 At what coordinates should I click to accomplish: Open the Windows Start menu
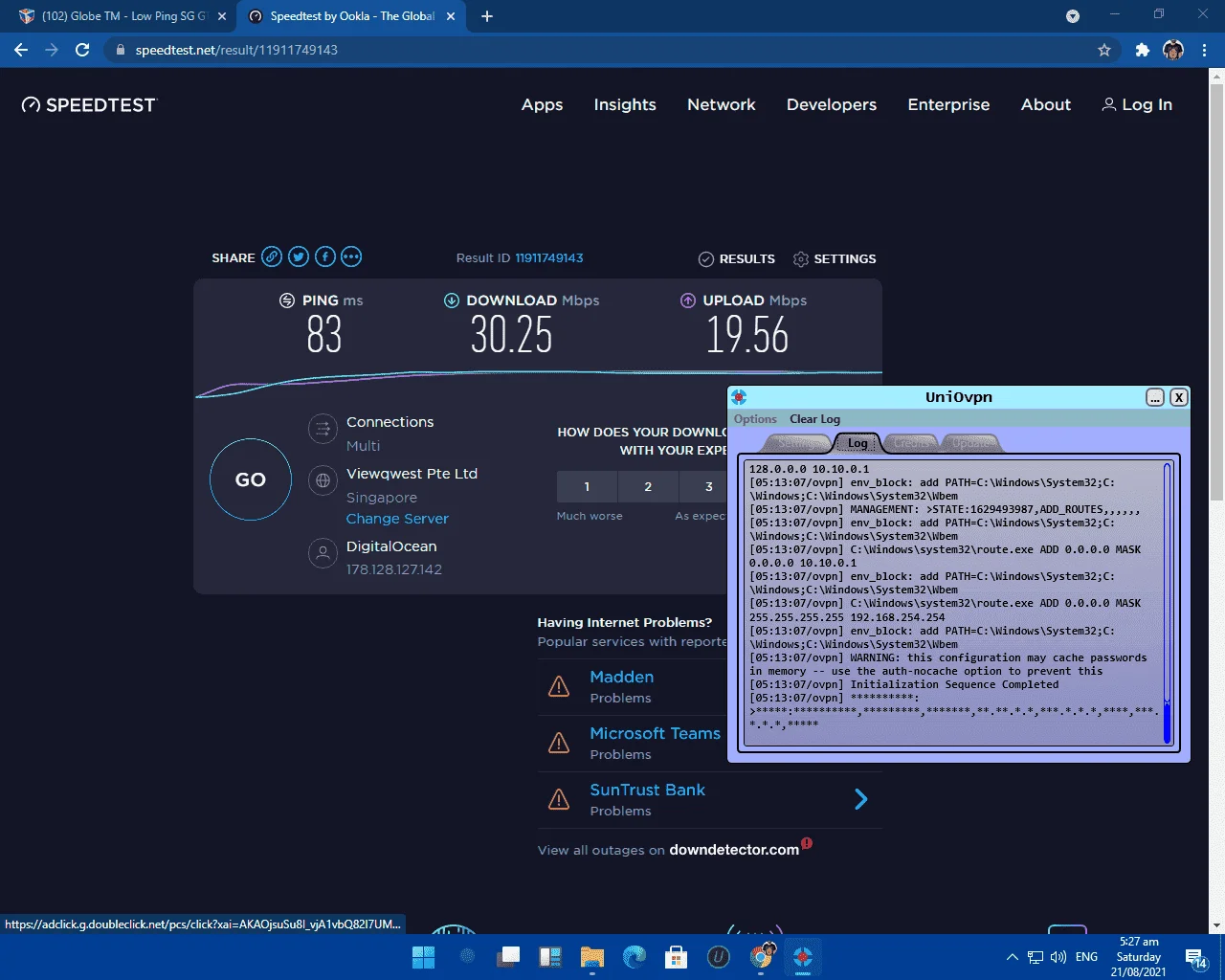tap(423, 957)
